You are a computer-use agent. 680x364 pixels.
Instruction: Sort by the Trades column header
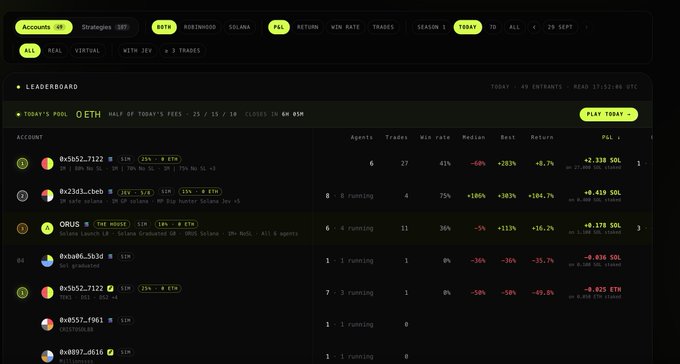pos(396,137)
